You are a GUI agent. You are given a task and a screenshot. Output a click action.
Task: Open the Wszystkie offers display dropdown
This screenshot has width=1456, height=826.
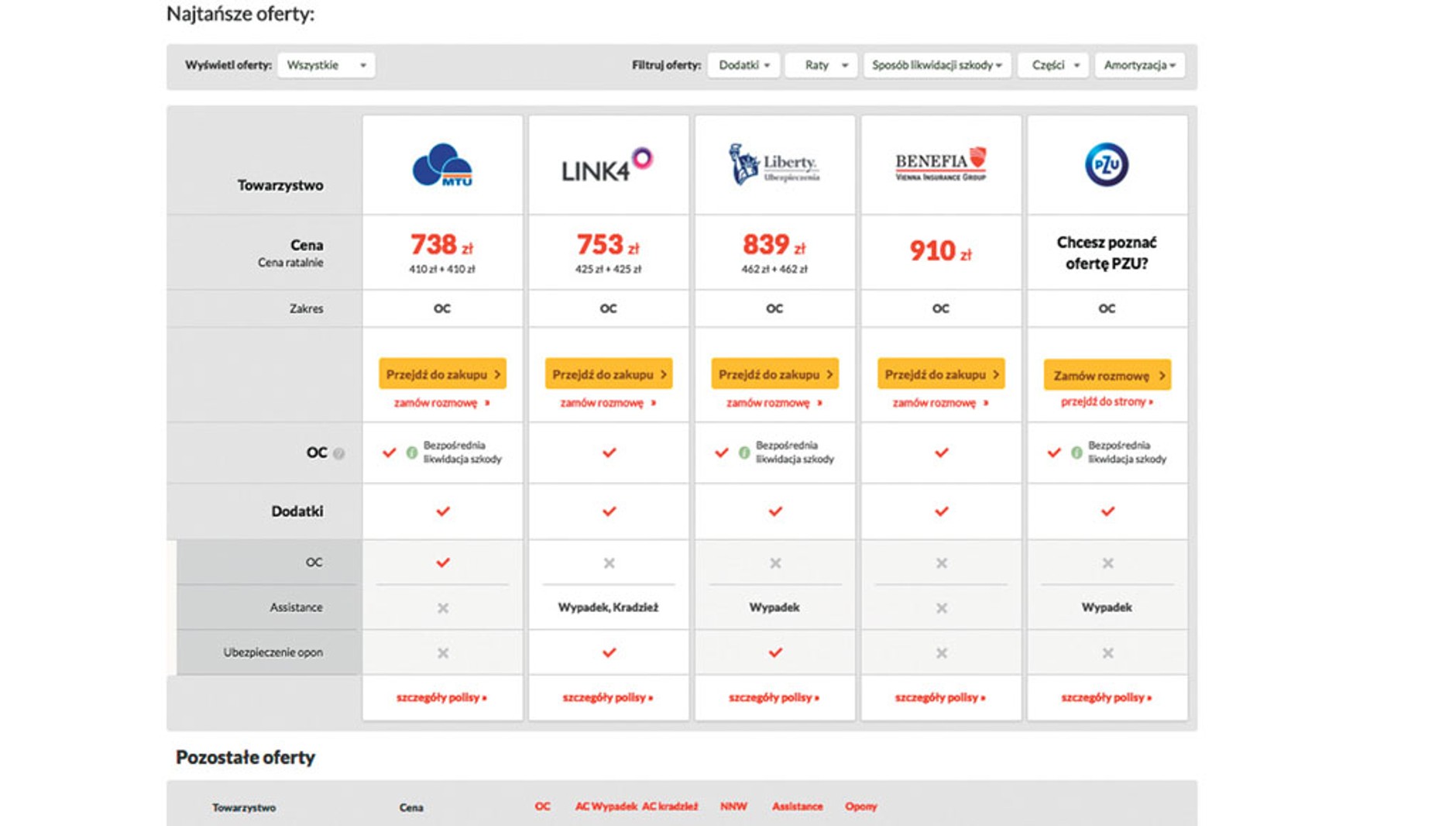[326, 65]
